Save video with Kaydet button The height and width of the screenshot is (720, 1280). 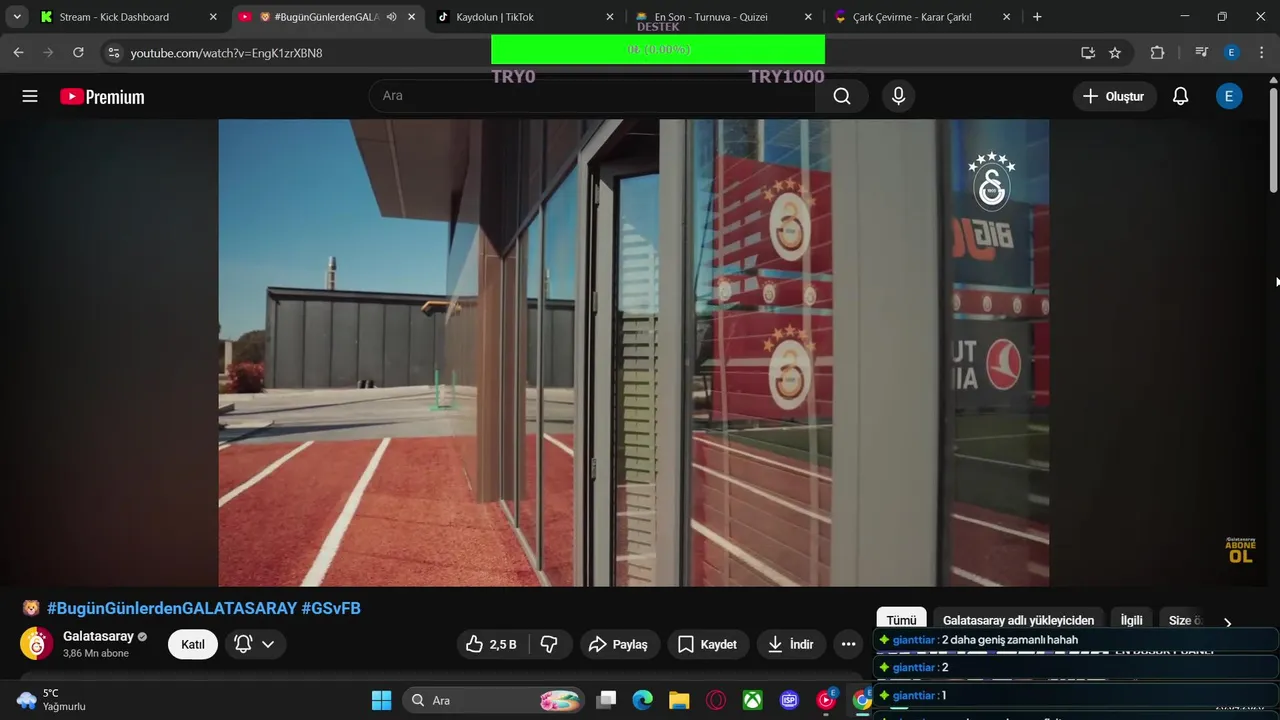point(707,645)
